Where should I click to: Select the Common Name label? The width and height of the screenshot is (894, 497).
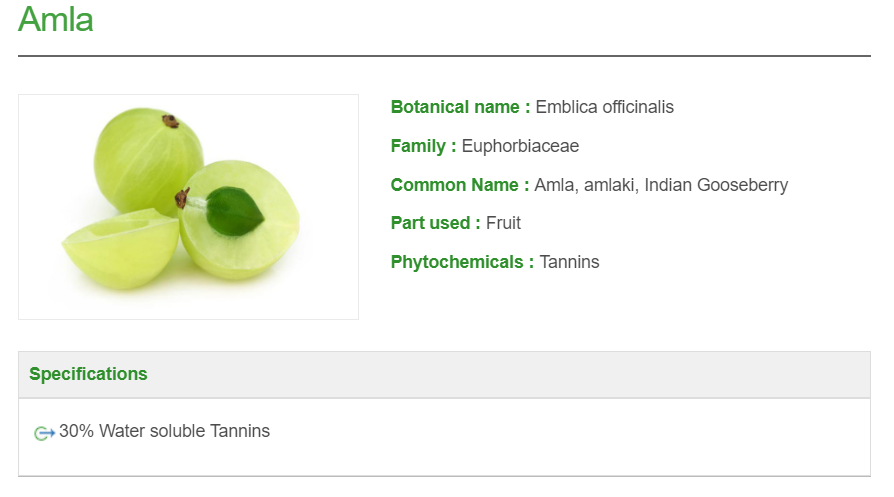(x=460, y=185)
